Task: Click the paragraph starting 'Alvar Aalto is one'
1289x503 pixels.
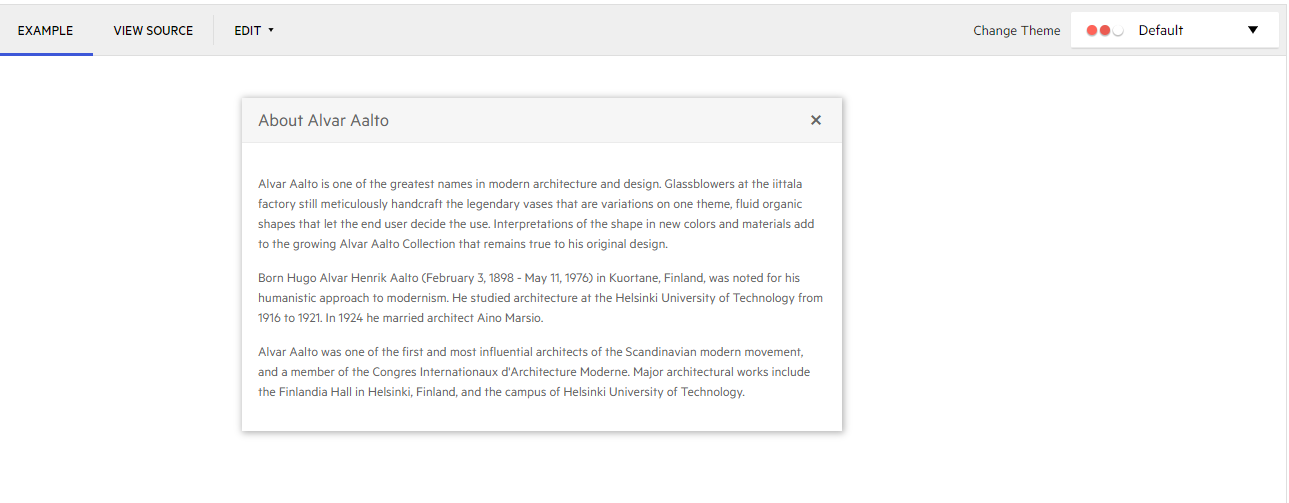Action: pyautogui.click(x=537, y=214)
